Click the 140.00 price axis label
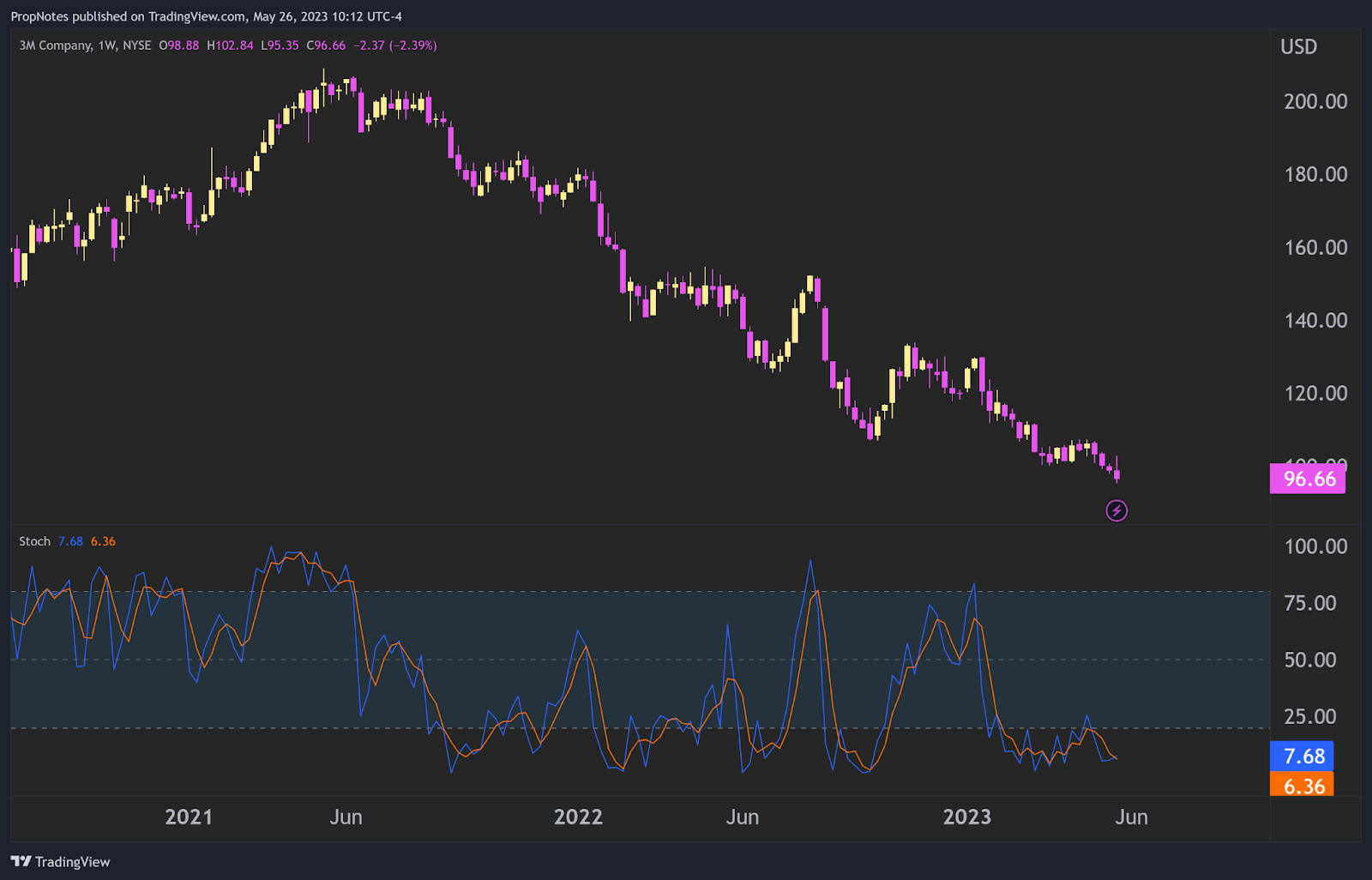 pos(1315,320)
